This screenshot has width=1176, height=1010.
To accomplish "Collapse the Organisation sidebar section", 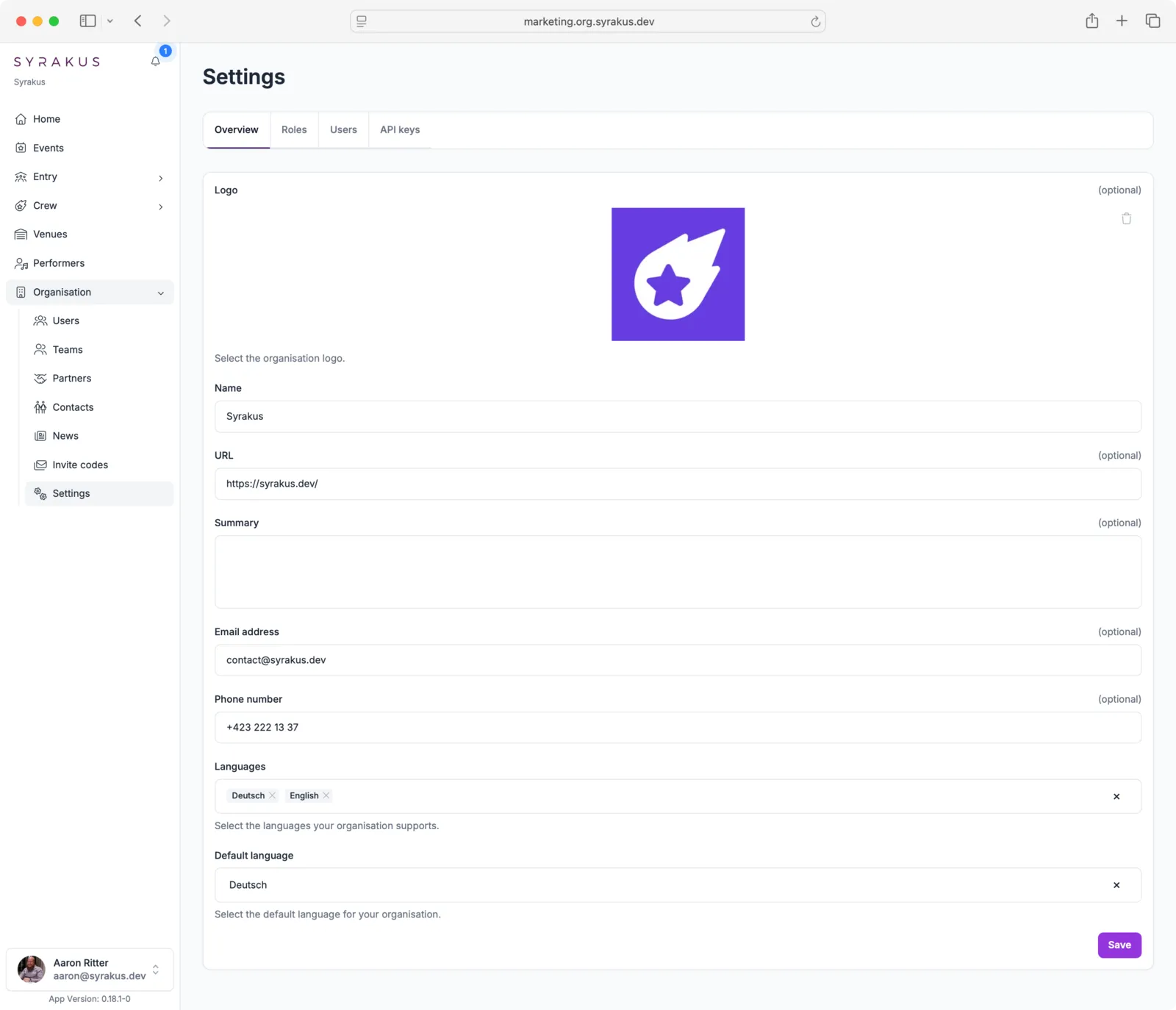I will point(160,293).
